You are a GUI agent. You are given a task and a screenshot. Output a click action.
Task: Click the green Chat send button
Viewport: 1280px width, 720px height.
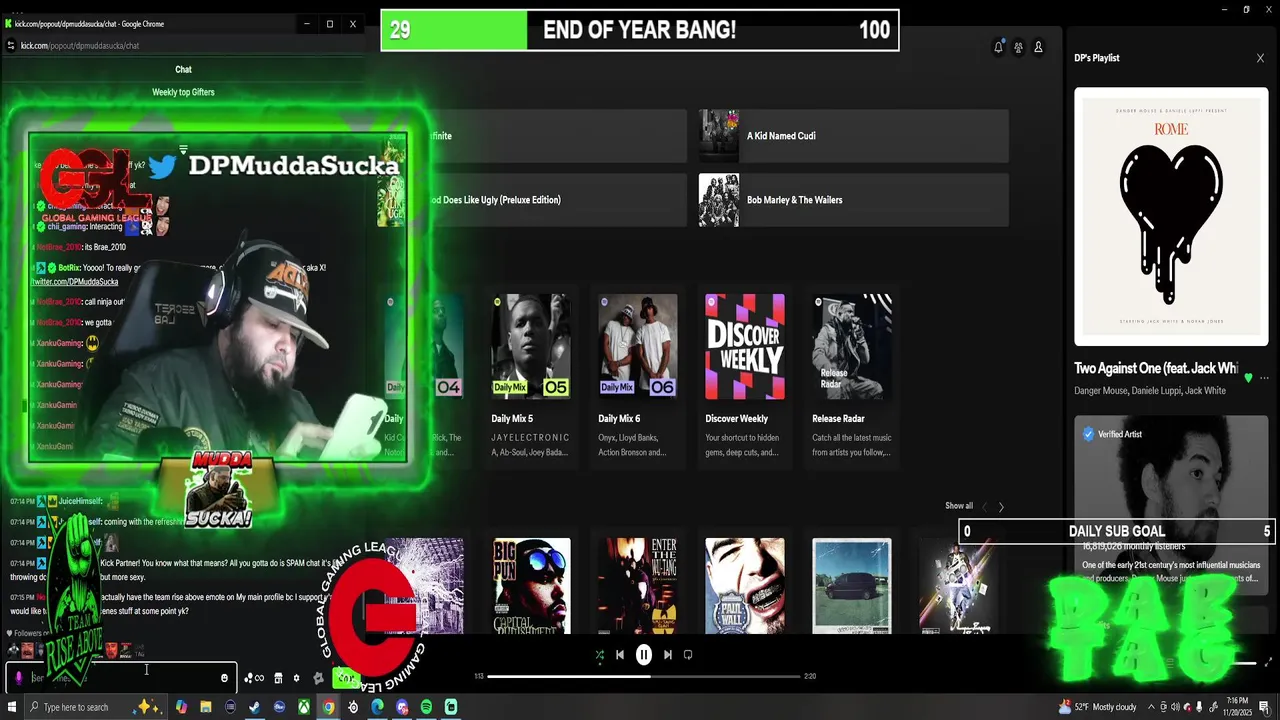tap(346, 678)
